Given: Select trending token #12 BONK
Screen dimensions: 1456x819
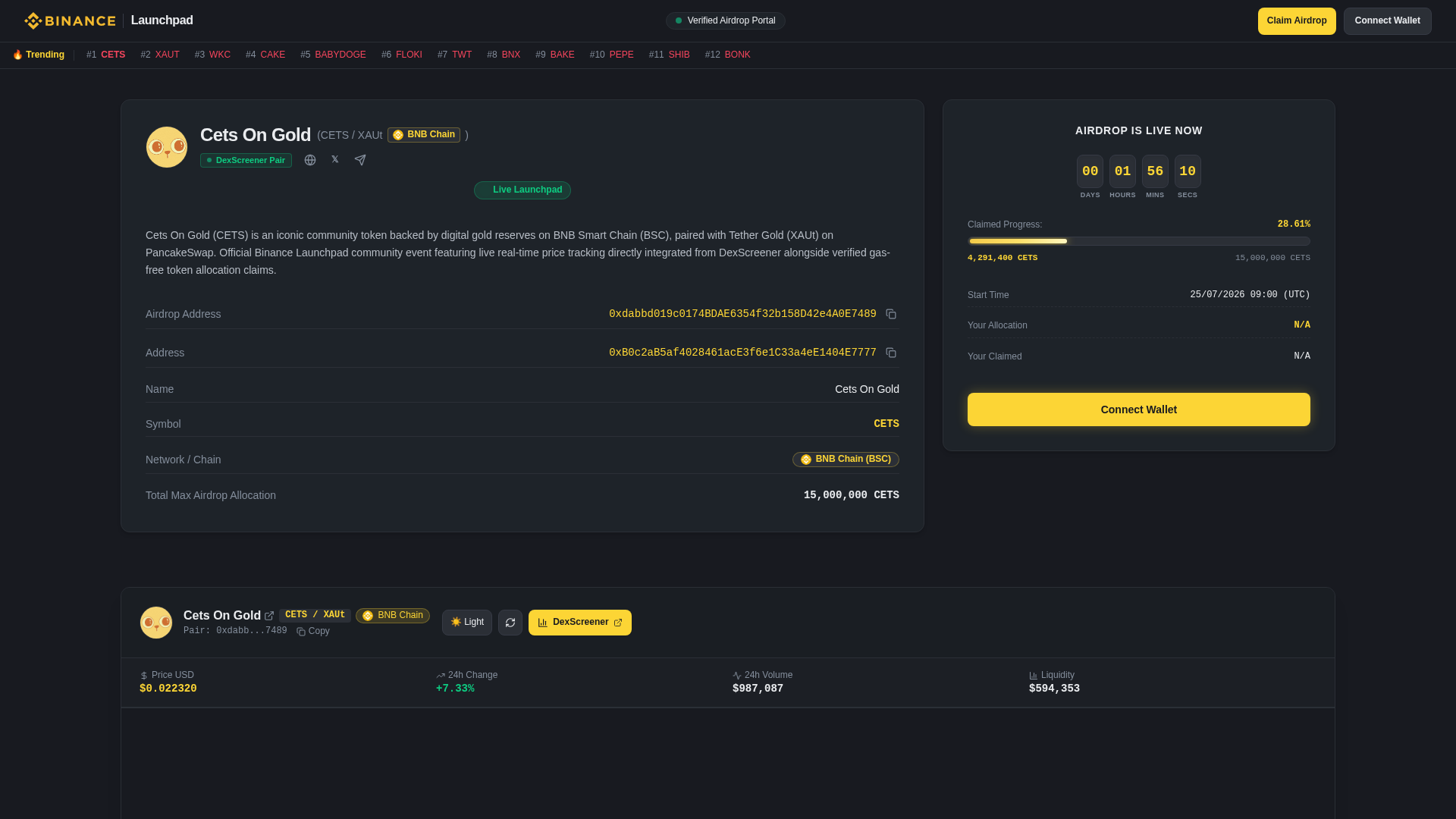Looking at the screenshot, I should 728,55.
